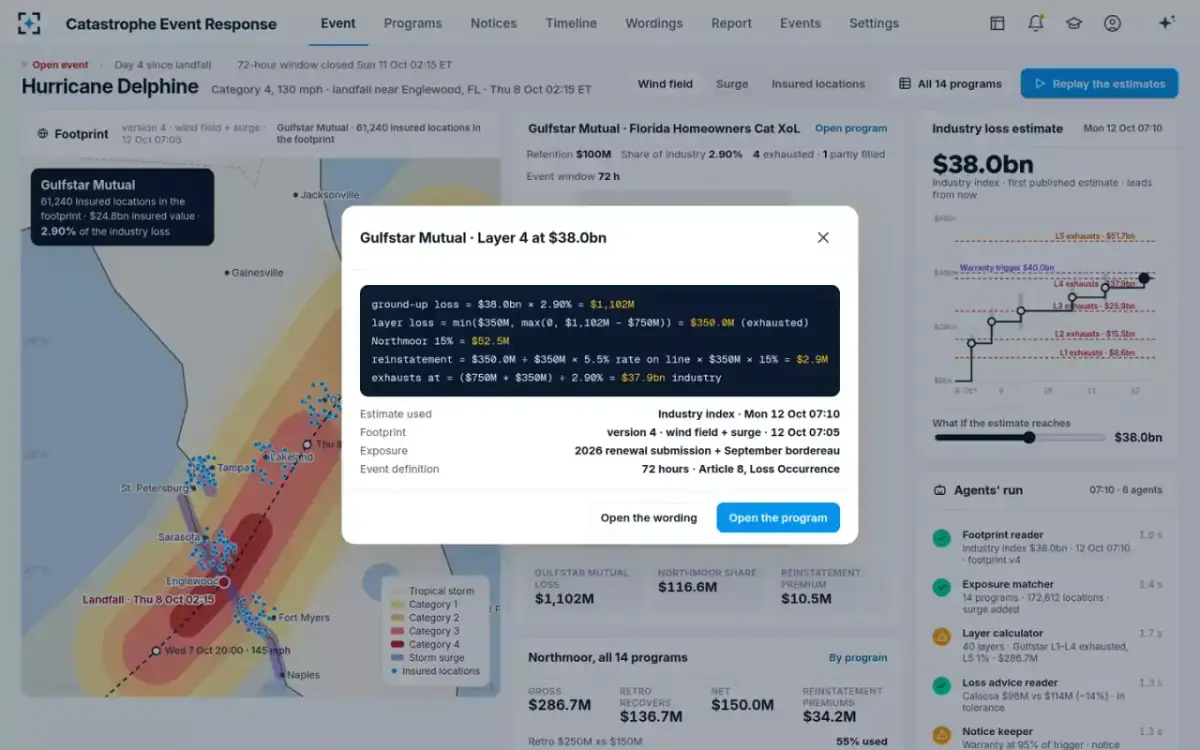Switch to the Notices tab

[x=494, y=23]
